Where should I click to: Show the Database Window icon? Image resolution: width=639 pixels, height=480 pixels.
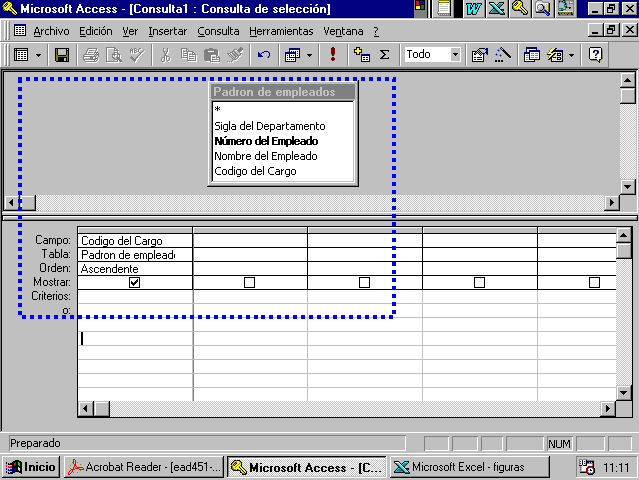point(531,55)
